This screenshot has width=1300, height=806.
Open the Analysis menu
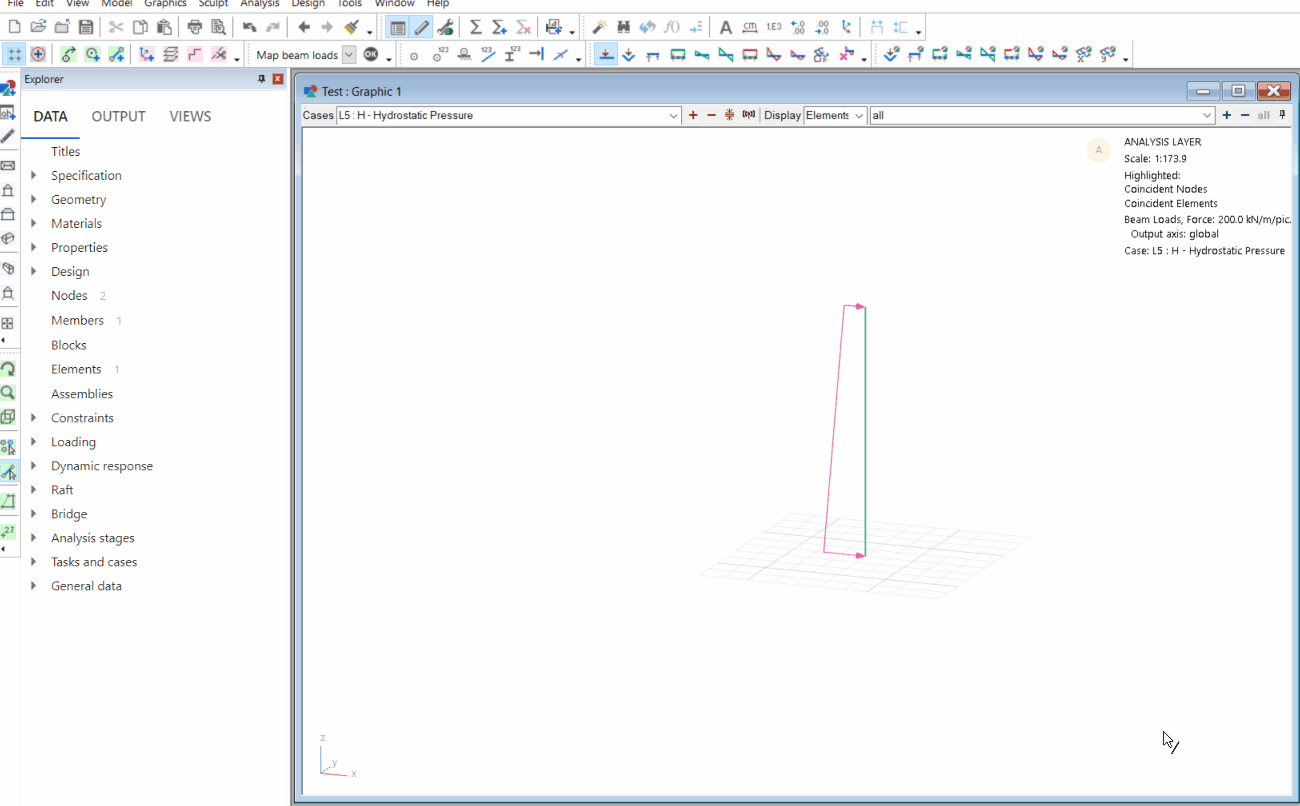coord(259,4)
